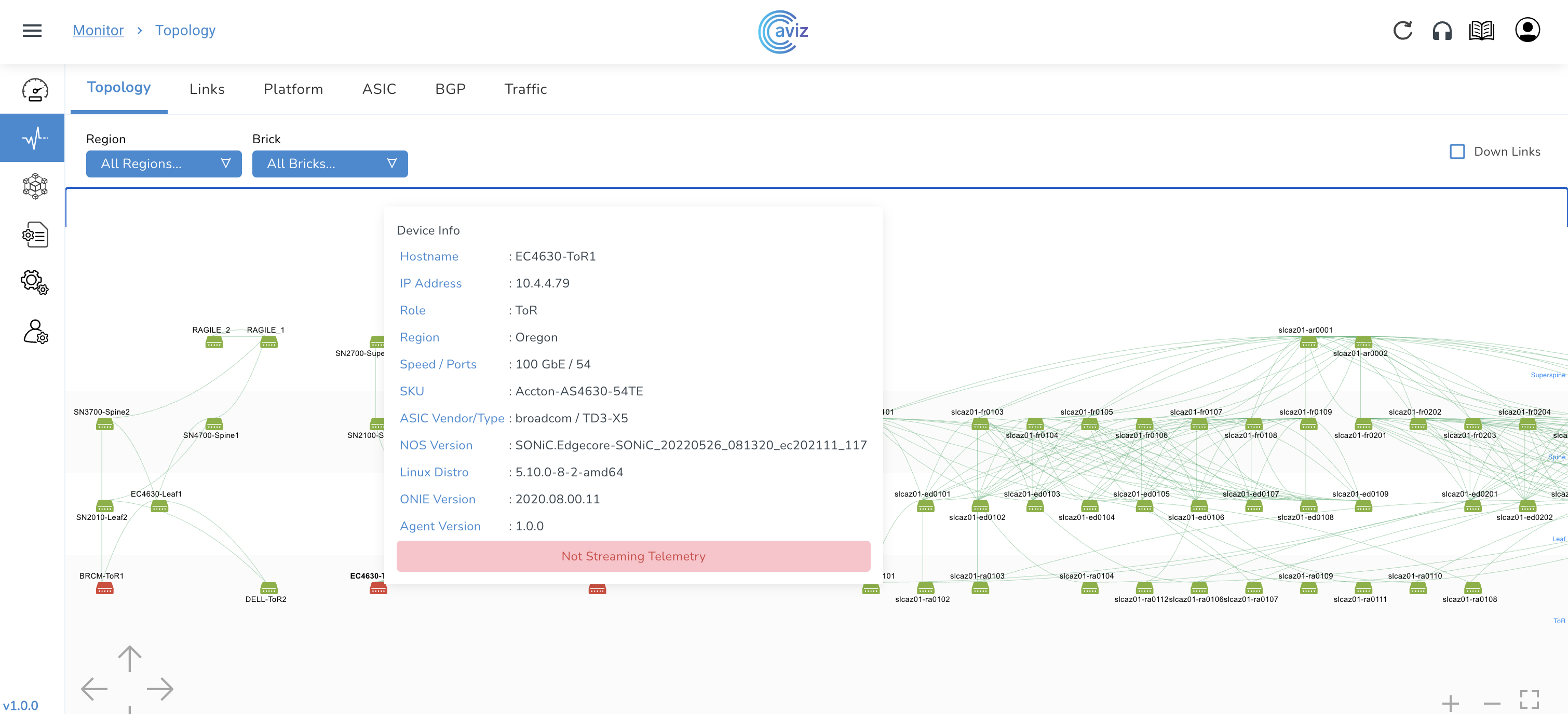
Task: Open the documentation book icon
Action: [x=1482, y=31]
